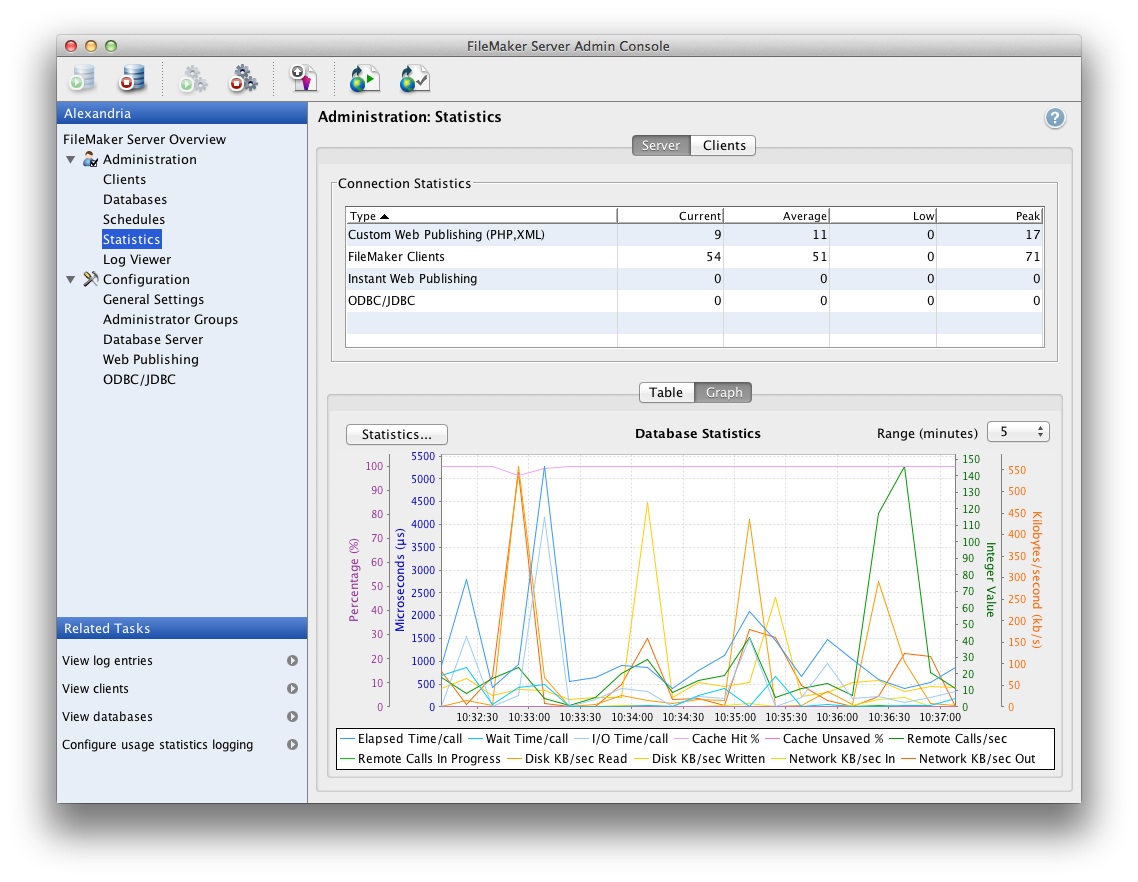
Task: Click Network KB/sec Out legend entry
Action: [x=968, y=759]
